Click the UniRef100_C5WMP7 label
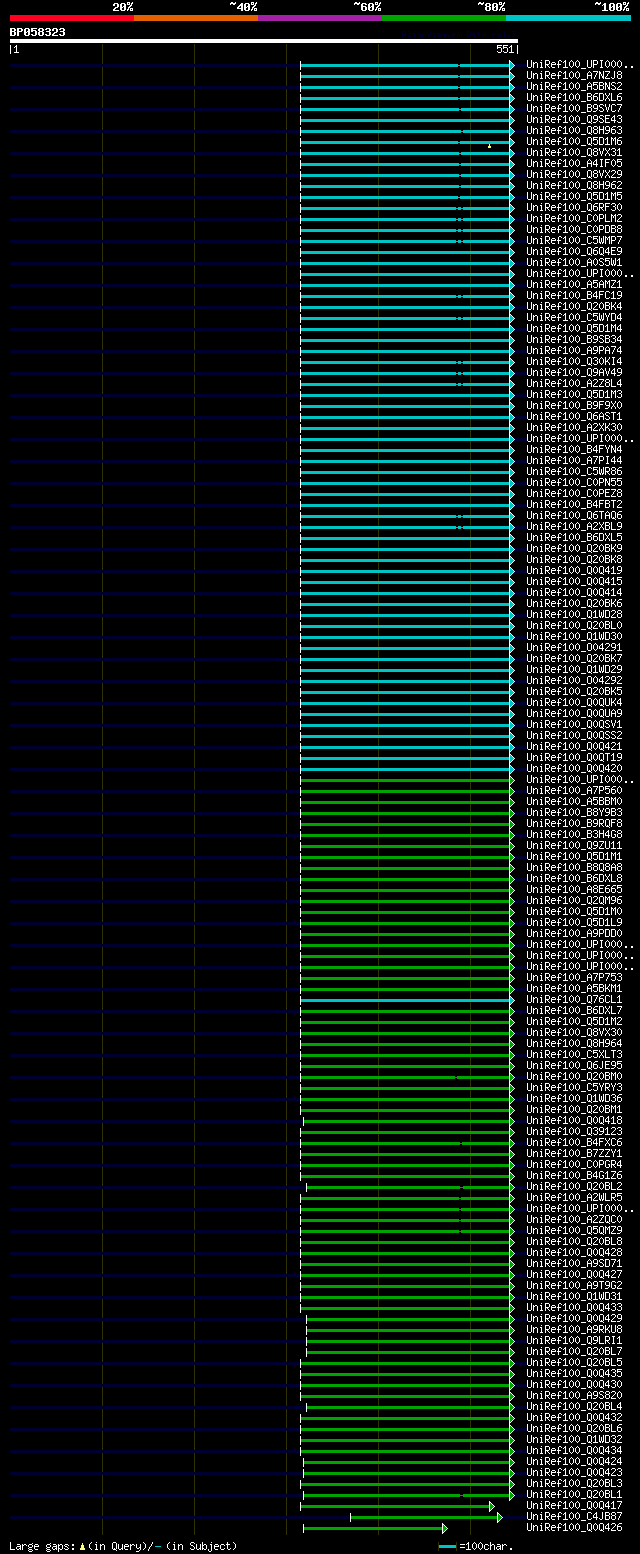This screenshot has height=1554, width=640. pyautogui.click(x=574, y=240)
